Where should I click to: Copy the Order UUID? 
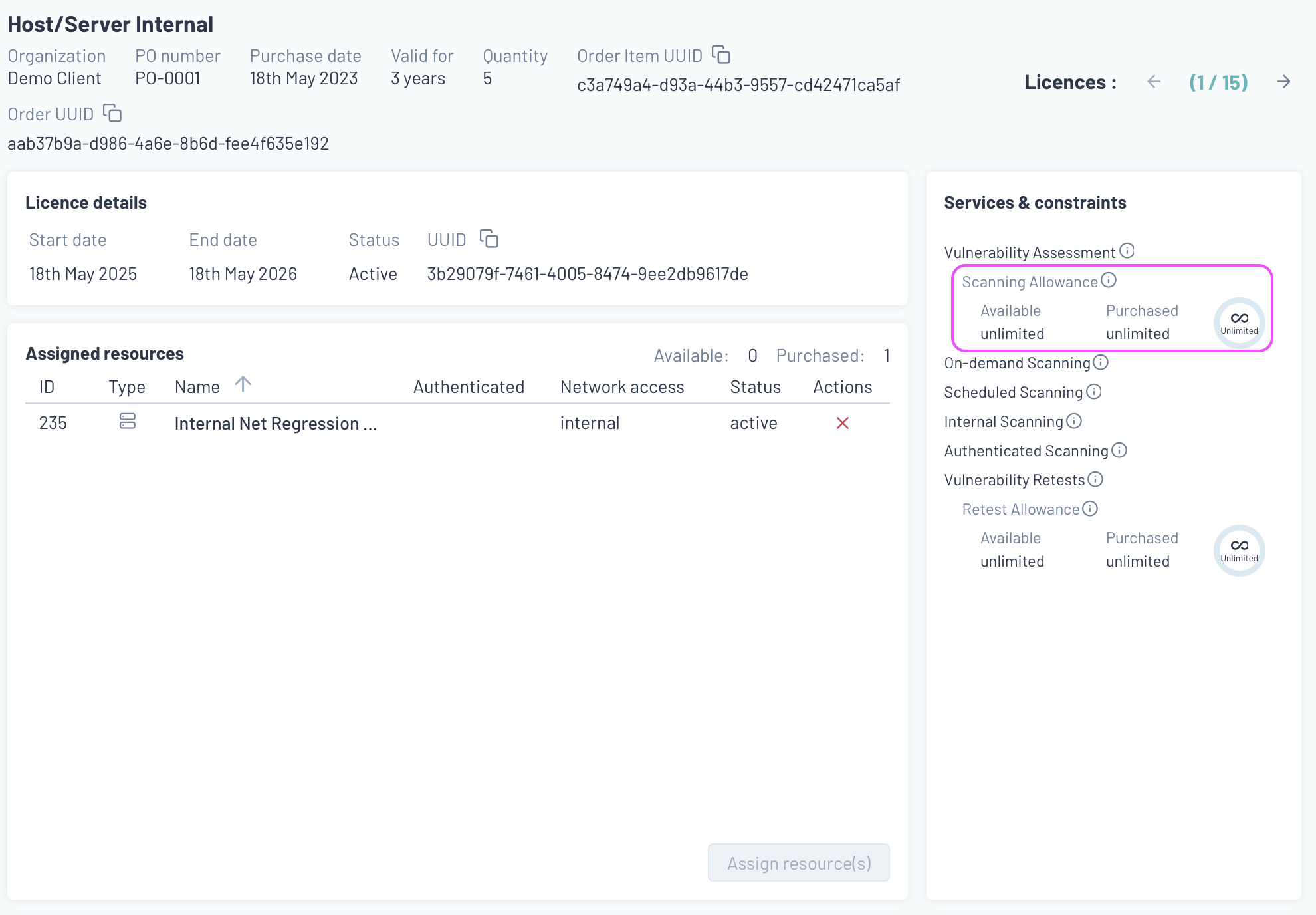(x=112, y=113)
